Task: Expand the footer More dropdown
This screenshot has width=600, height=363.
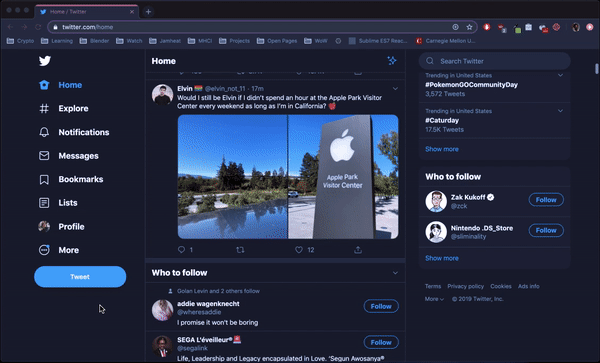Action: click(x=434, y=299)
